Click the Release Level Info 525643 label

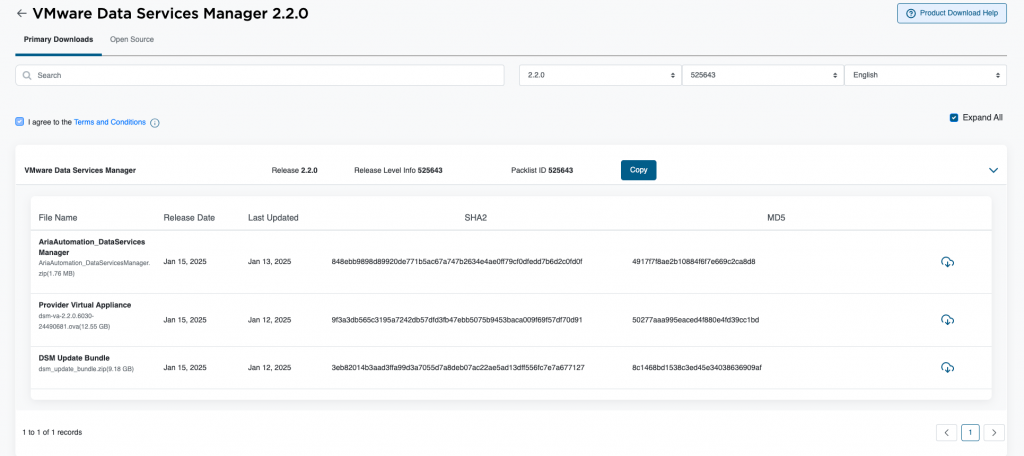pyautogui.click(x=398, y=170)
